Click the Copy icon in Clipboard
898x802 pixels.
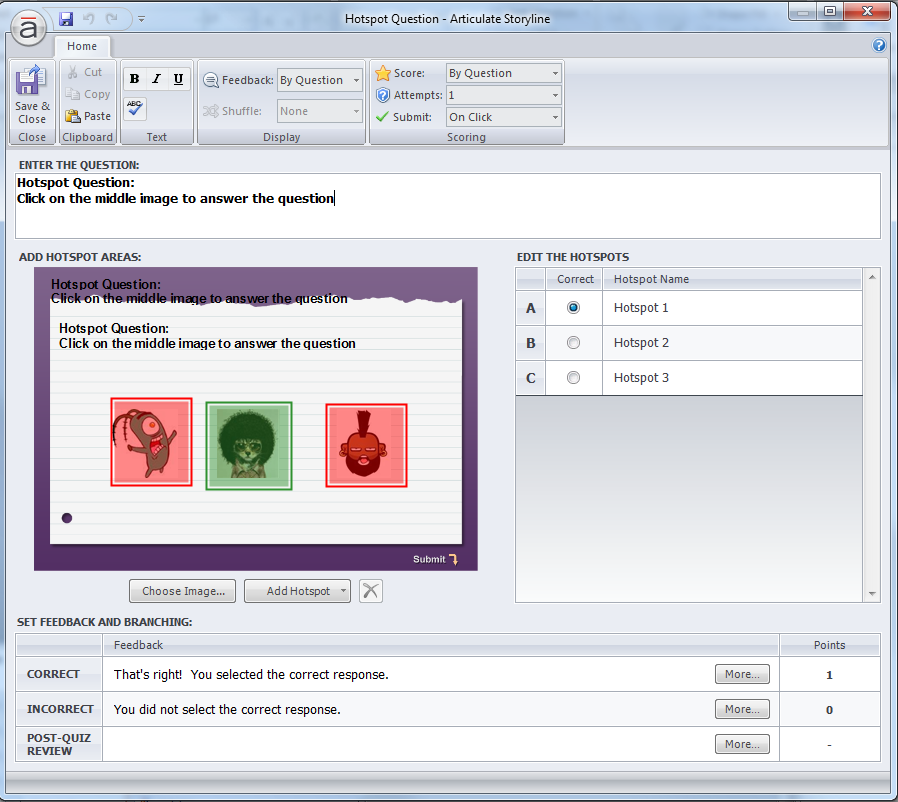pyautogui.click(x=72, y=94)
